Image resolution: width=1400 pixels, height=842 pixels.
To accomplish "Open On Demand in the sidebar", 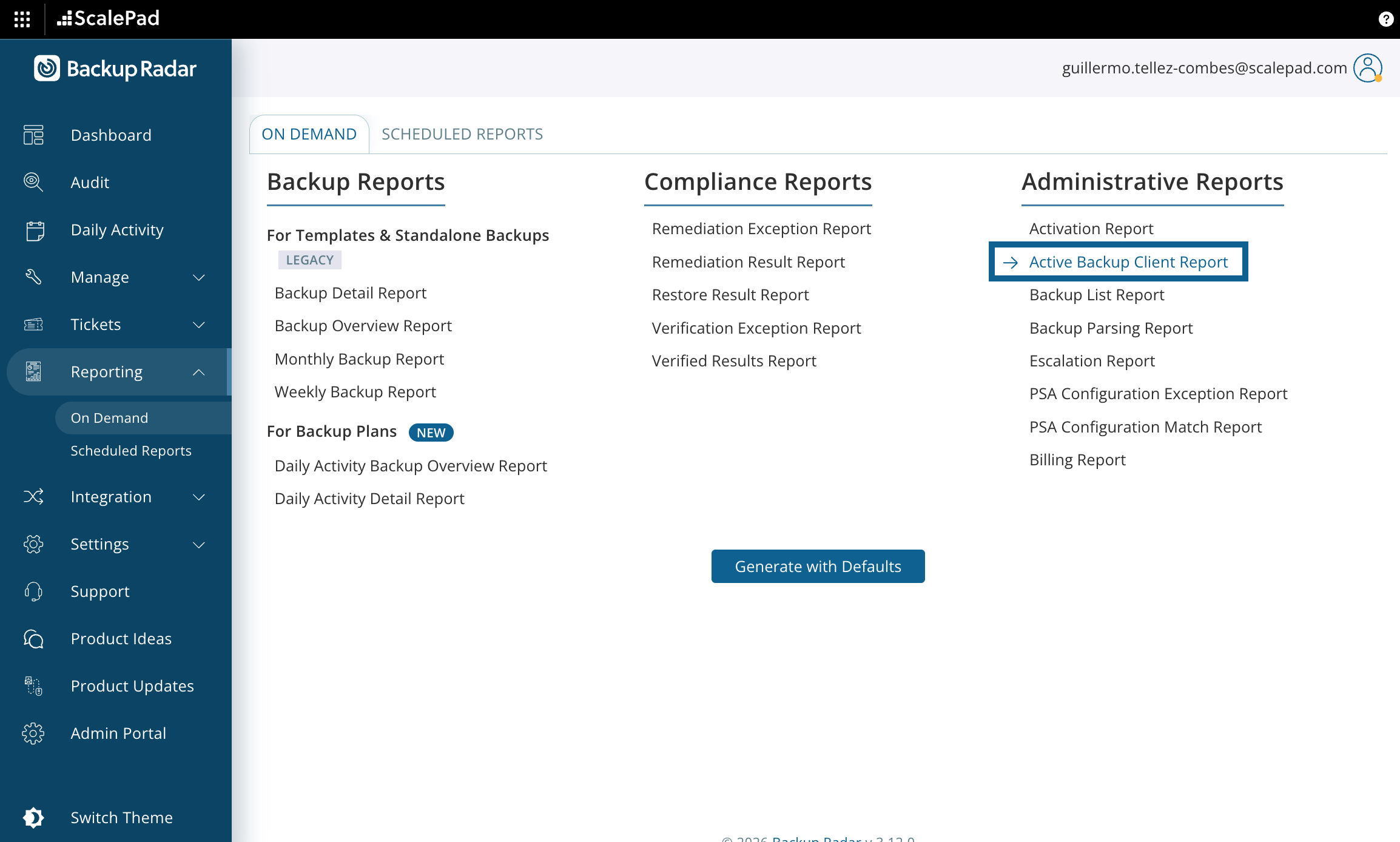I will point(143,418).
